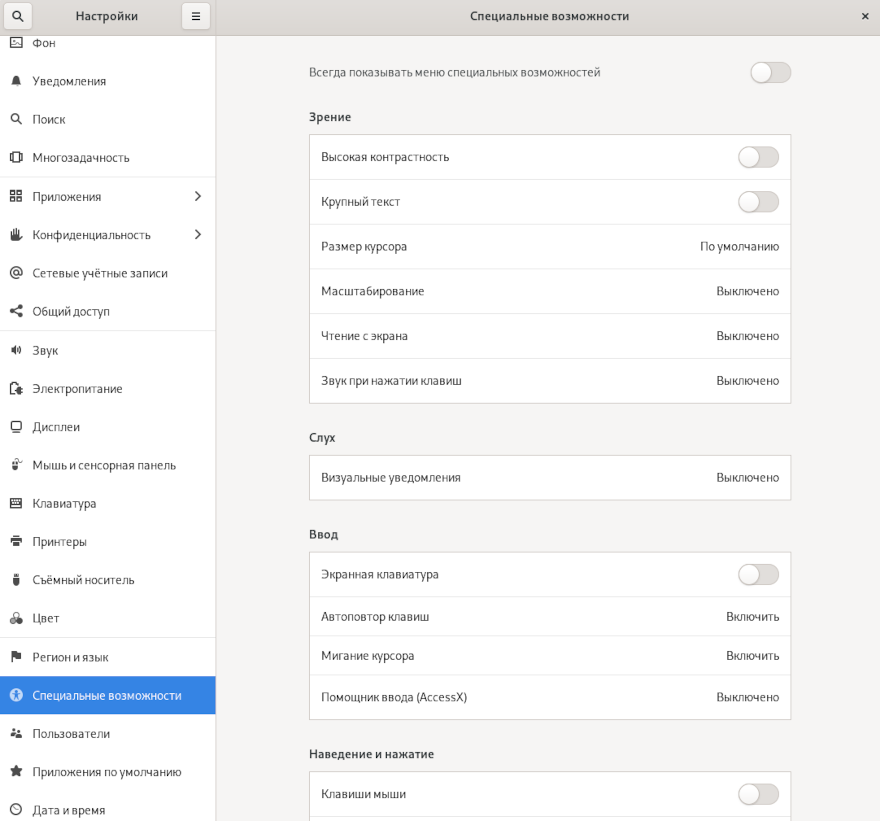The height and width of the screenshot is (821, 880).
Task: Click the bell icon for Уведомления
Action: point(16,81)
